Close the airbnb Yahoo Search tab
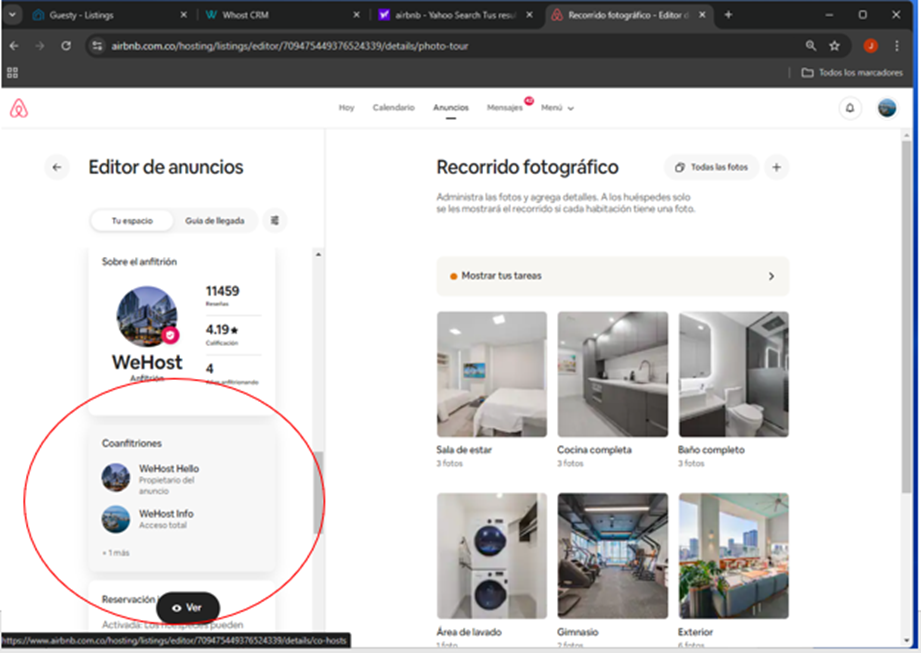 [x=529, y=15]
